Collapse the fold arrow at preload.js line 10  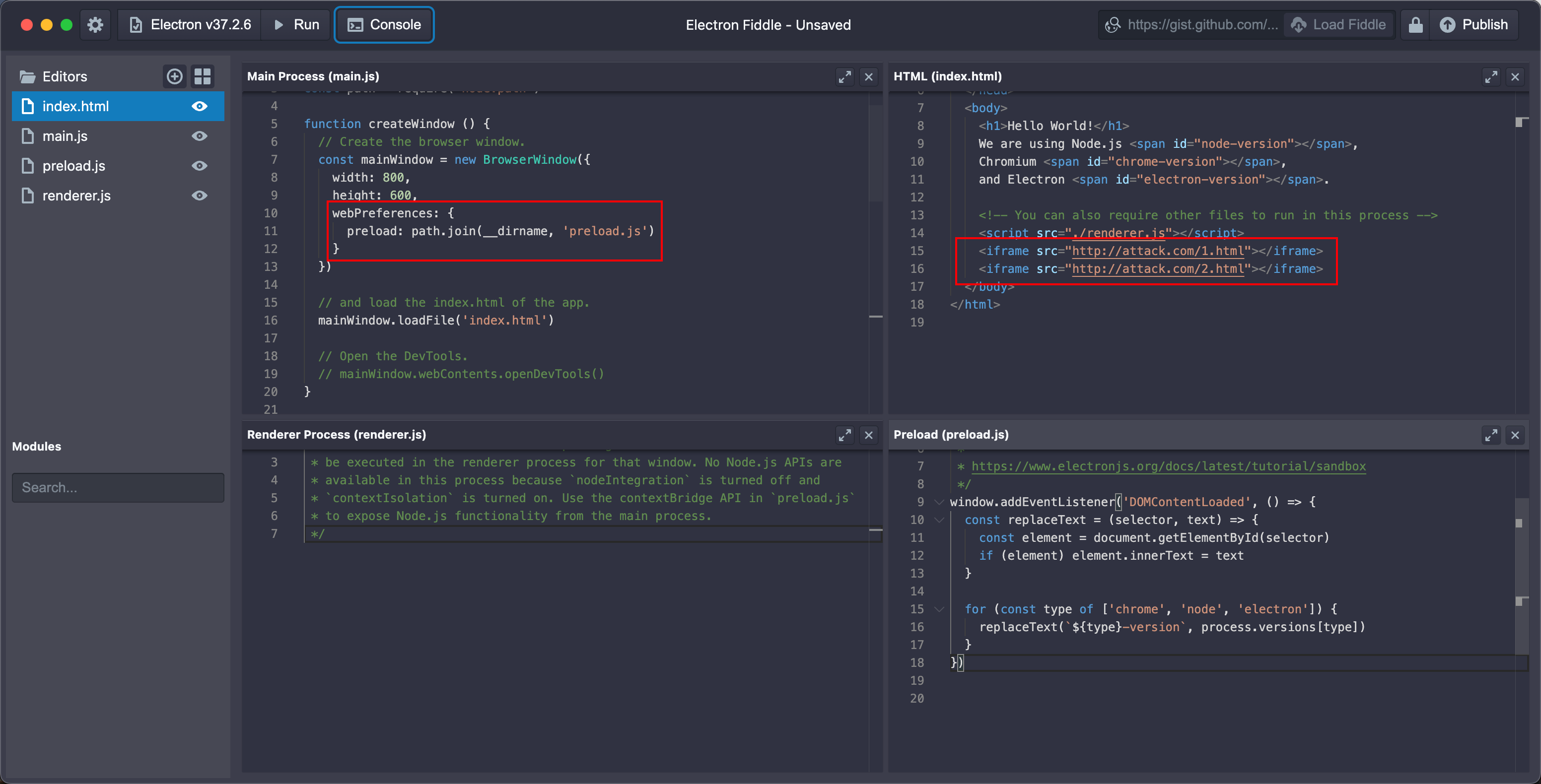[939, 520]
